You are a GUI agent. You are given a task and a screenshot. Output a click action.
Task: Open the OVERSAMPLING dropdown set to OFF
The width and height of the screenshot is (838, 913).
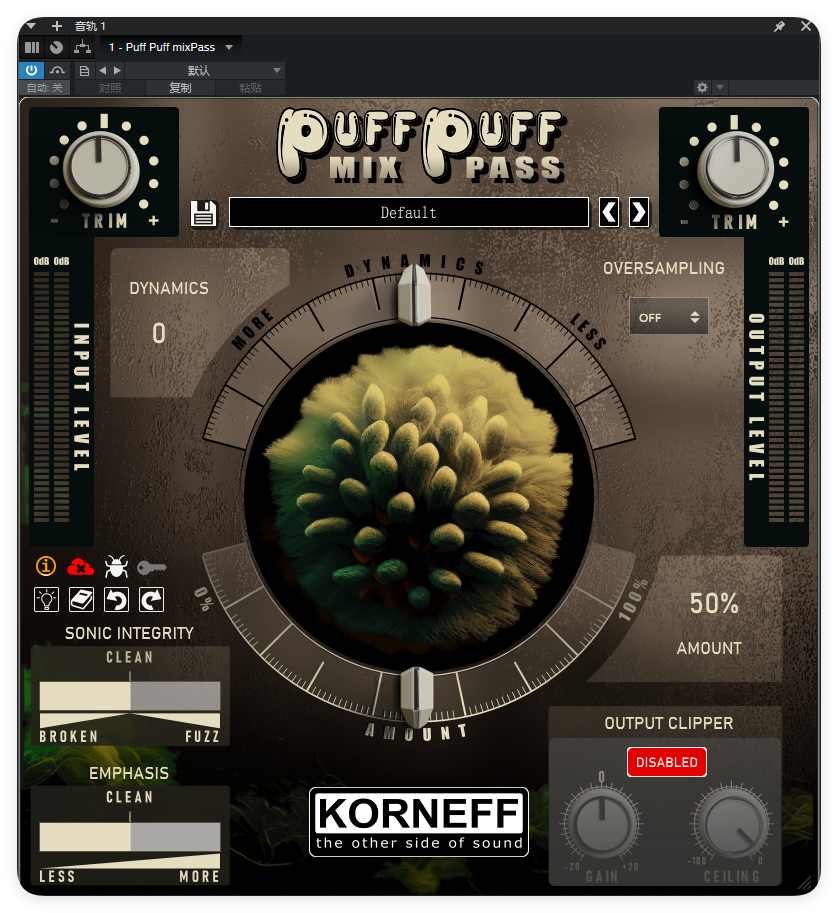point(669,317)
